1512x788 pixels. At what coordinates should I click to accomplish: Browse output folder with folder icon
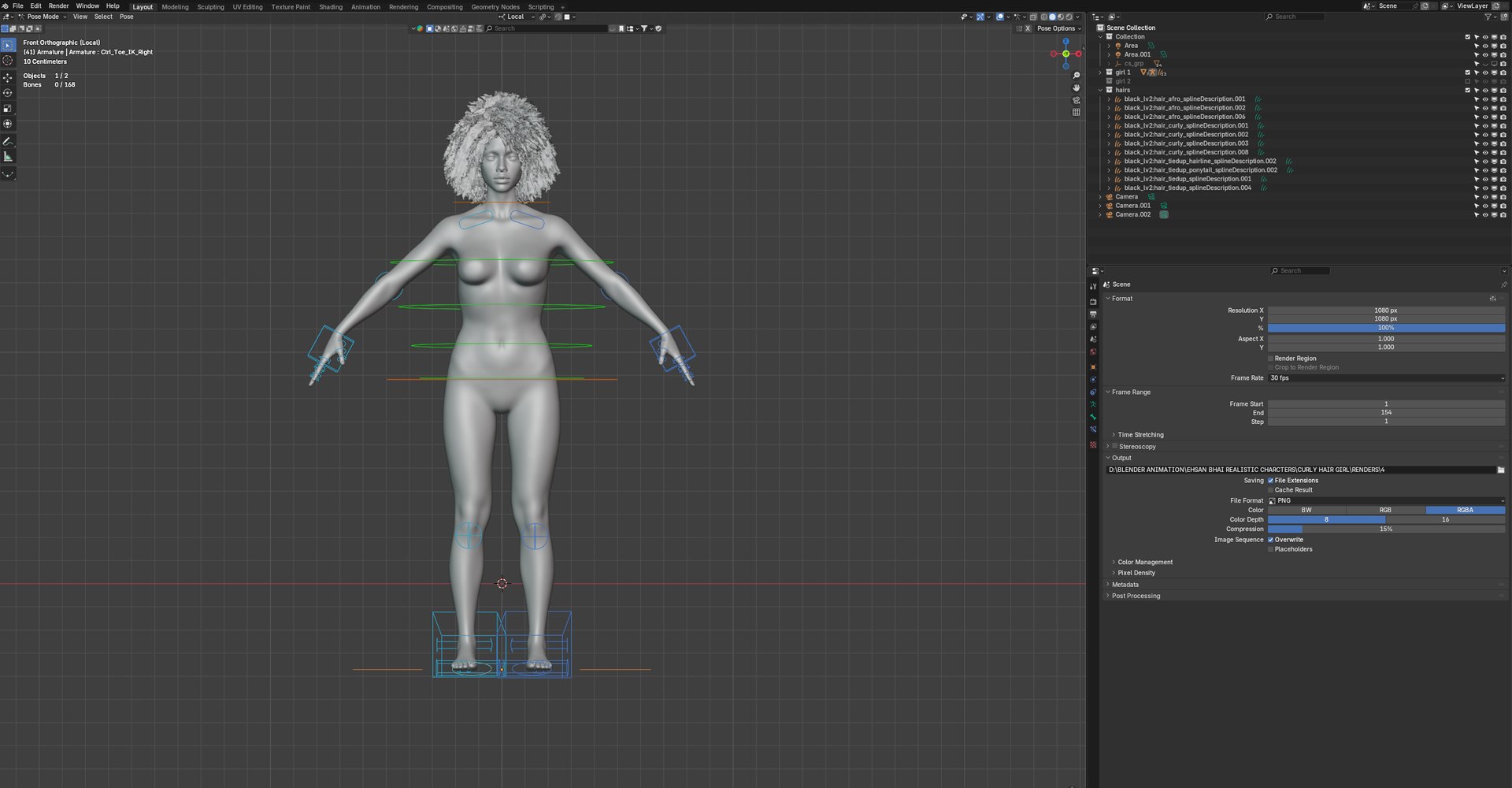tap(1501, 470)
